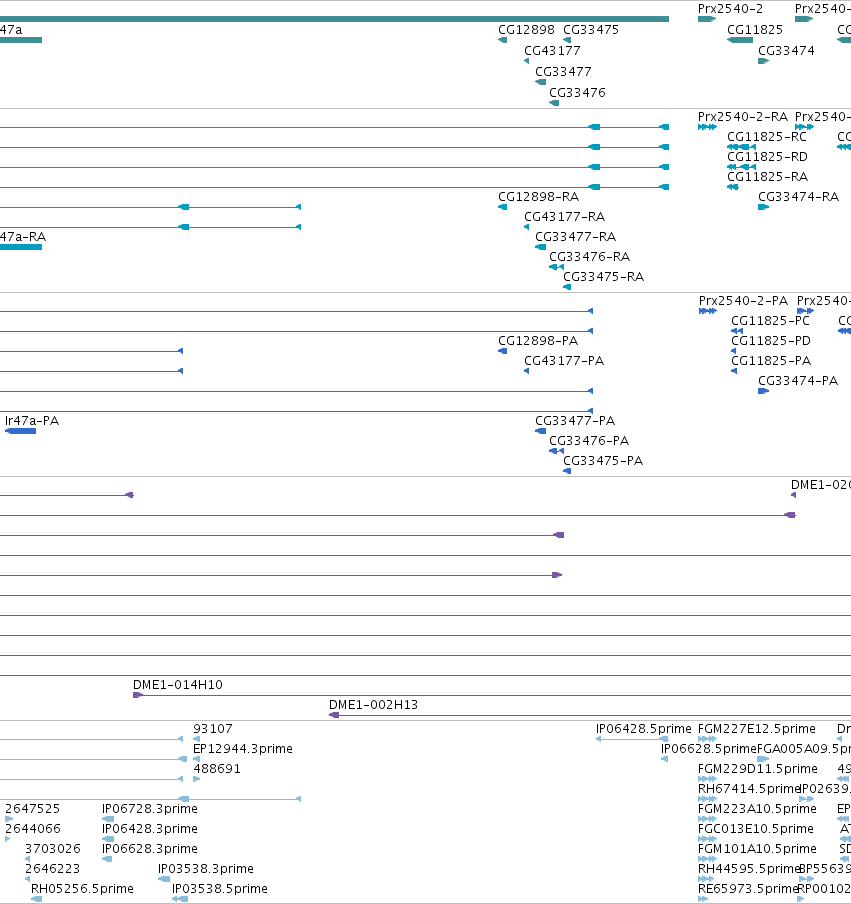Select transcript CG11825-RC label
The image size is (851, 904).
(766, 137)
